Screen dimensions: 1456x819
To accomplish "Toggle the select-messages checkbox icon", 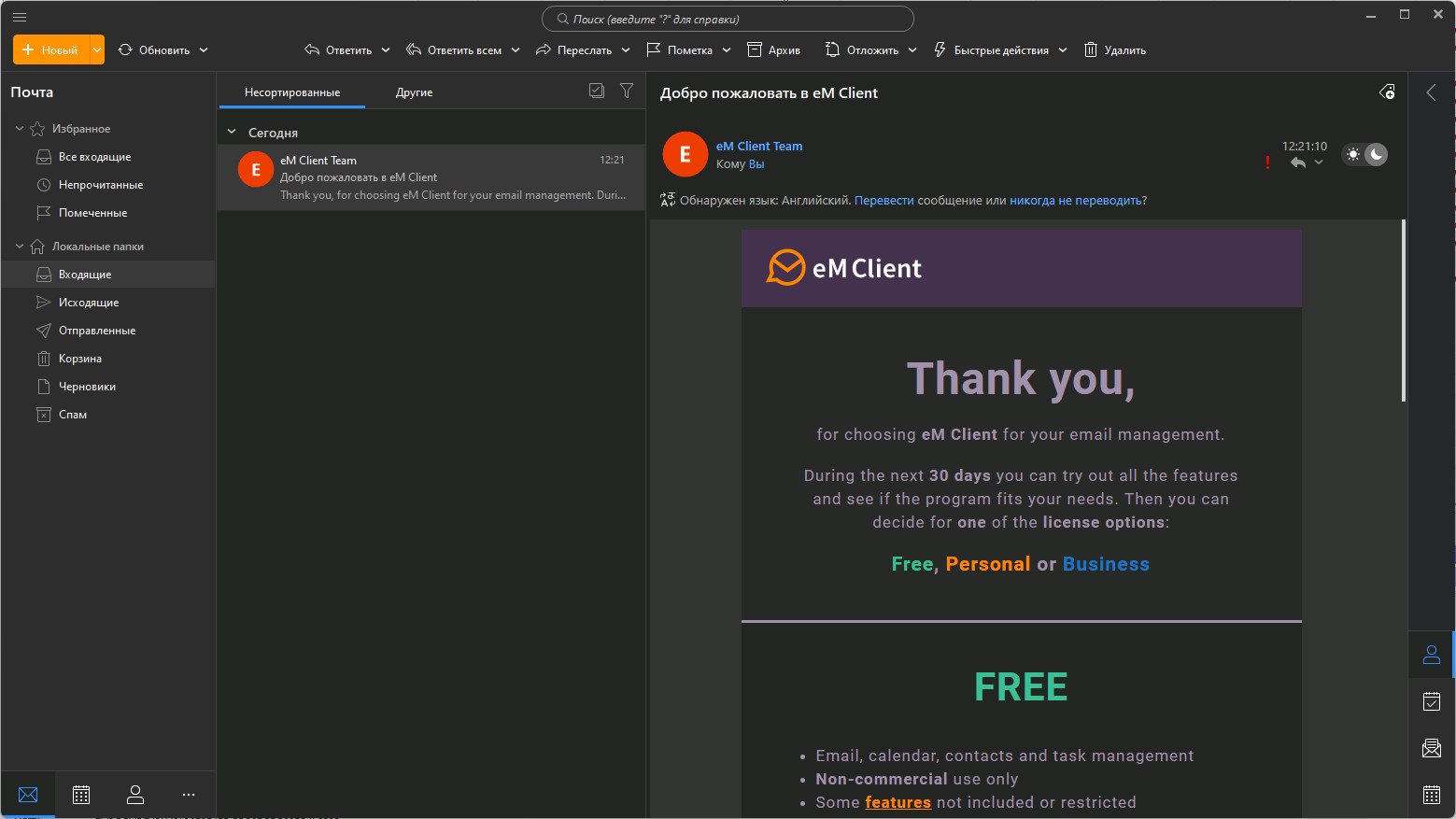I will [x=597, y=91].
